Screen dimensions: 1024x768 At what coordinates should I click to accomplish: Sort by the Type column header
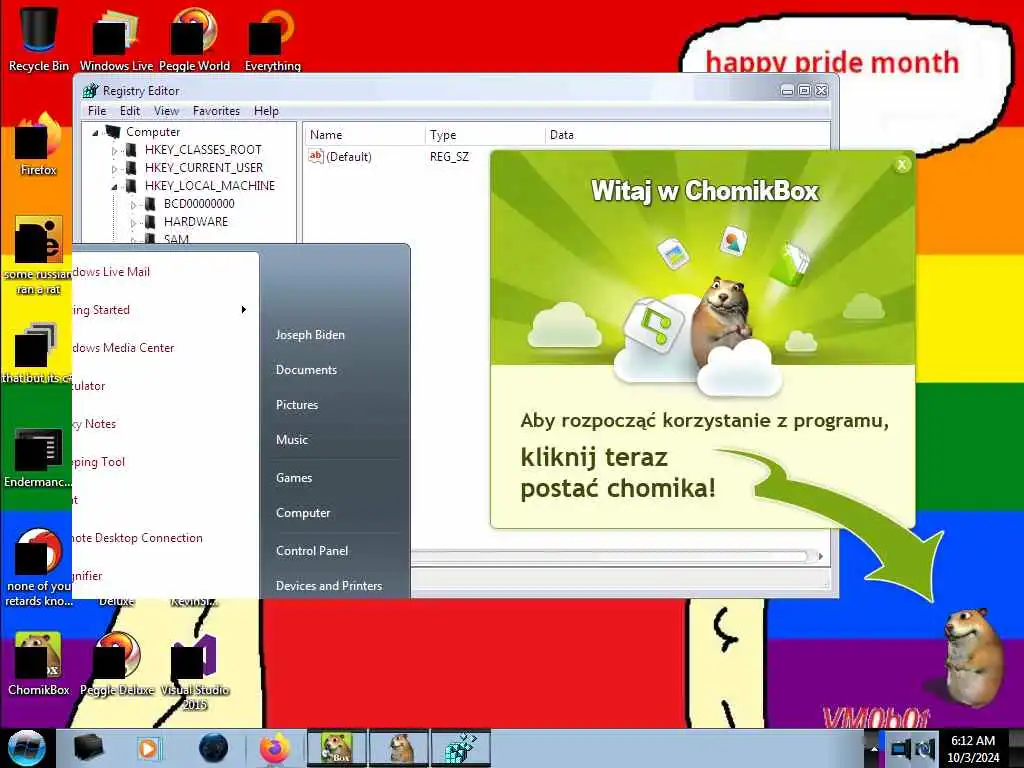click(x=485, y=135)
